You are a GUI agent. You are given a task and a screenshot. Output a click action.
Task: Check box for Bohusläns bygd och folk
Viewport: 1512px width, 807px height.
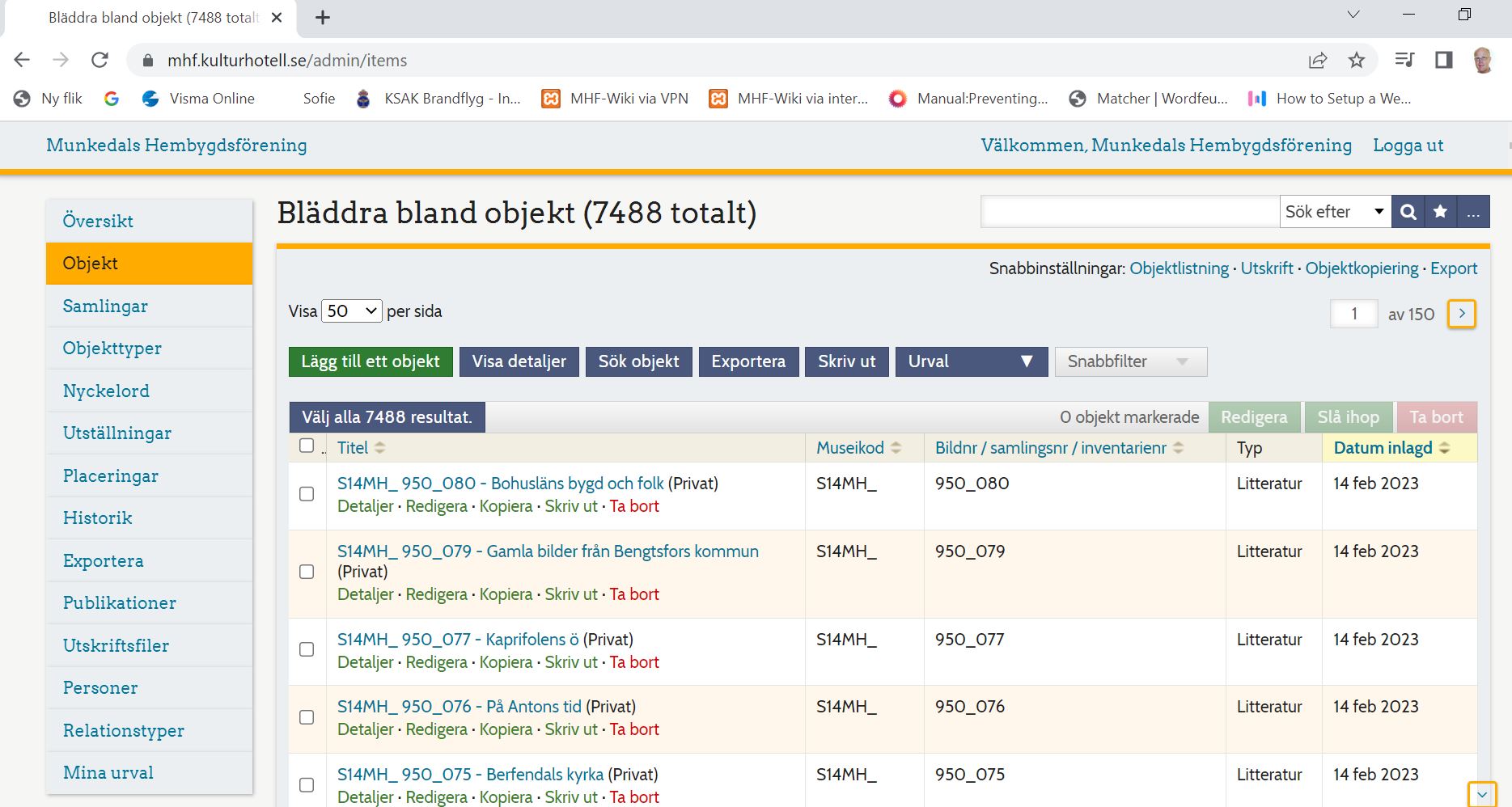tap(307, 493)
